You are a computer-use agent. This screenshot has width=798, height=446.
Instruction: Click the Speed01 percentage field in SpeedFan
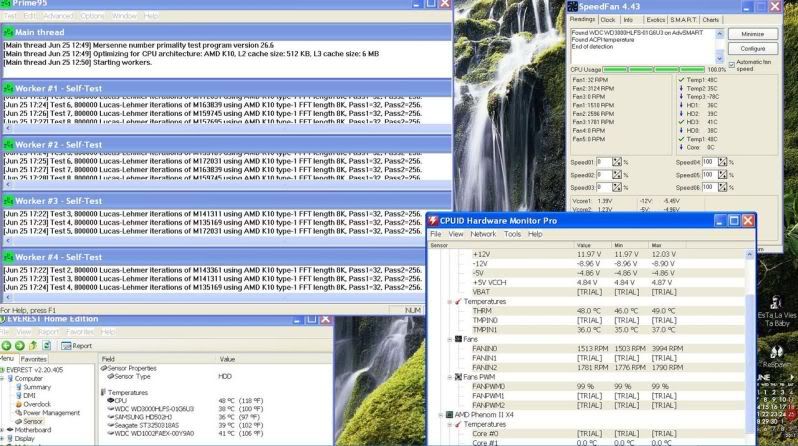coord(608,161)
